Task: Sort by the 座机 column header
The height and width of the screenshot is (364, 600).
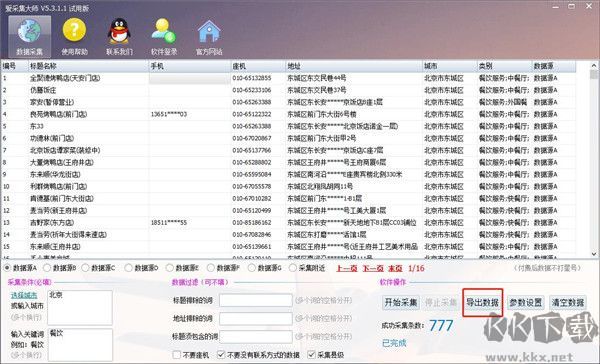Action: tap(258, 66)
